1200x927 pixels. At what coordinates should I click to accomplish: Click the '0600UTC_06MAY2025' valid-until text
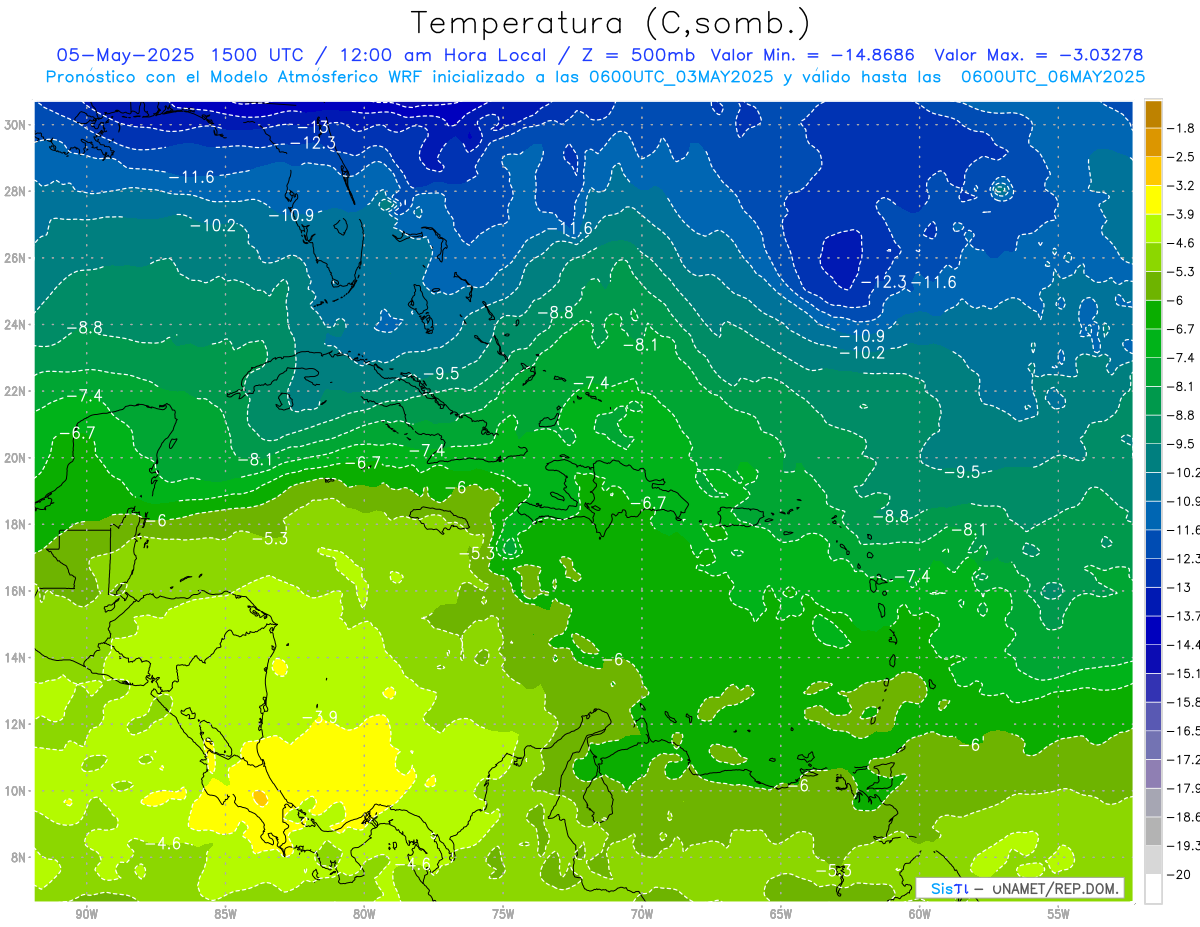pos(1053,77)
